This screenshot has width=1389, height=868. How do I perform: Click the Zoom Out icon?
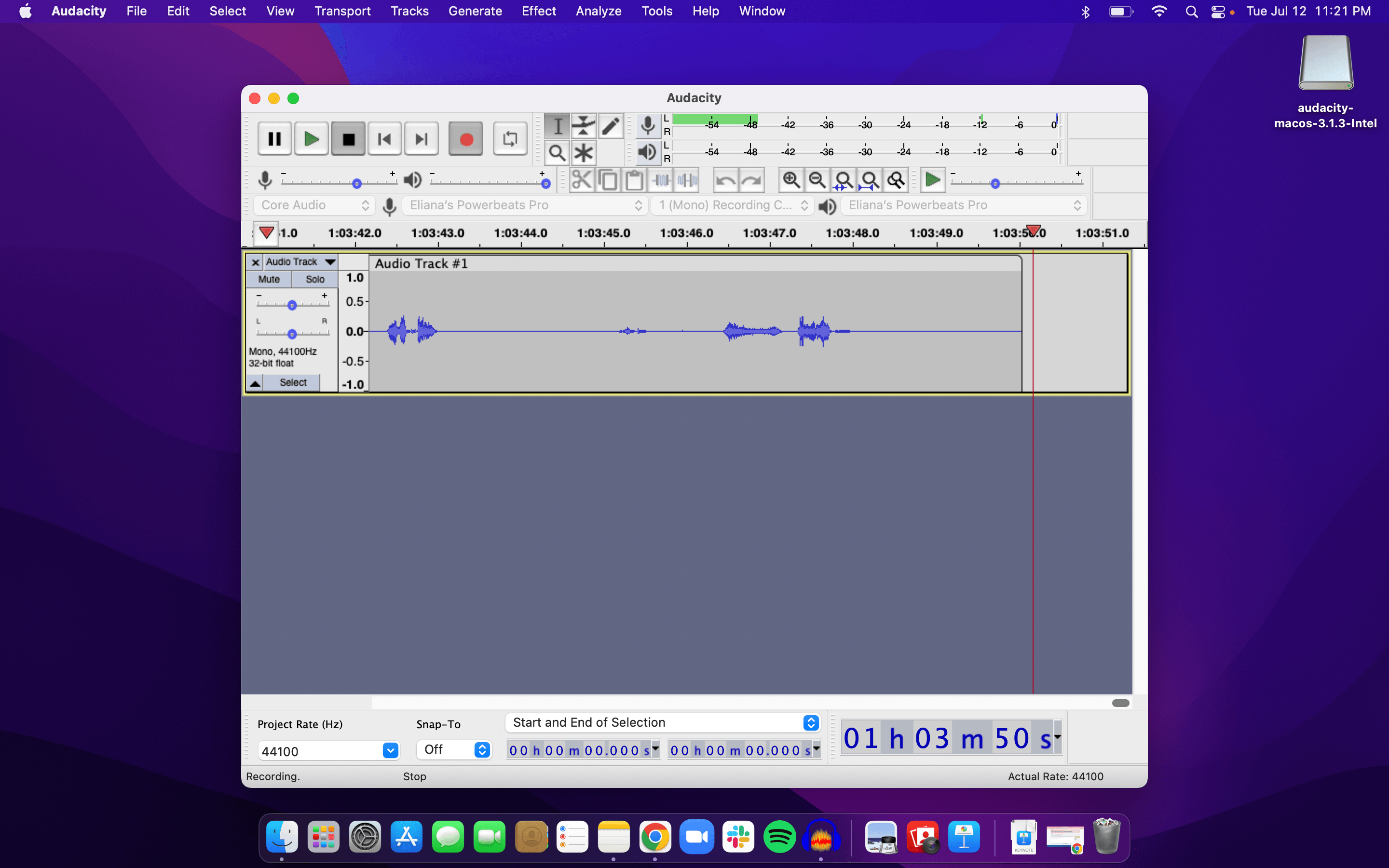[817, 180]
